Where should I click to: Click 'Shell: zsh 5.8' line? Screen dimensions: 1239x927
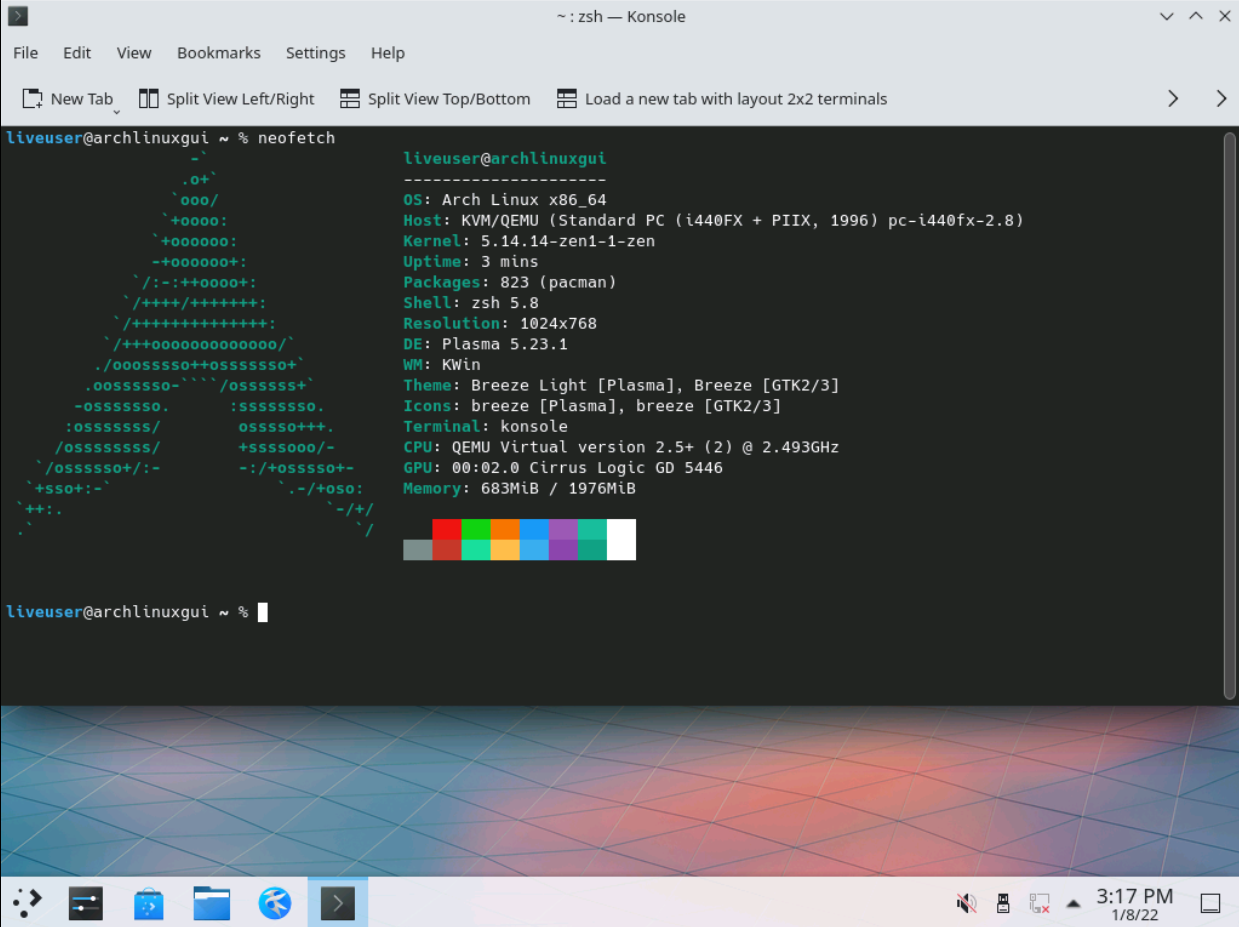coord(471,303)
